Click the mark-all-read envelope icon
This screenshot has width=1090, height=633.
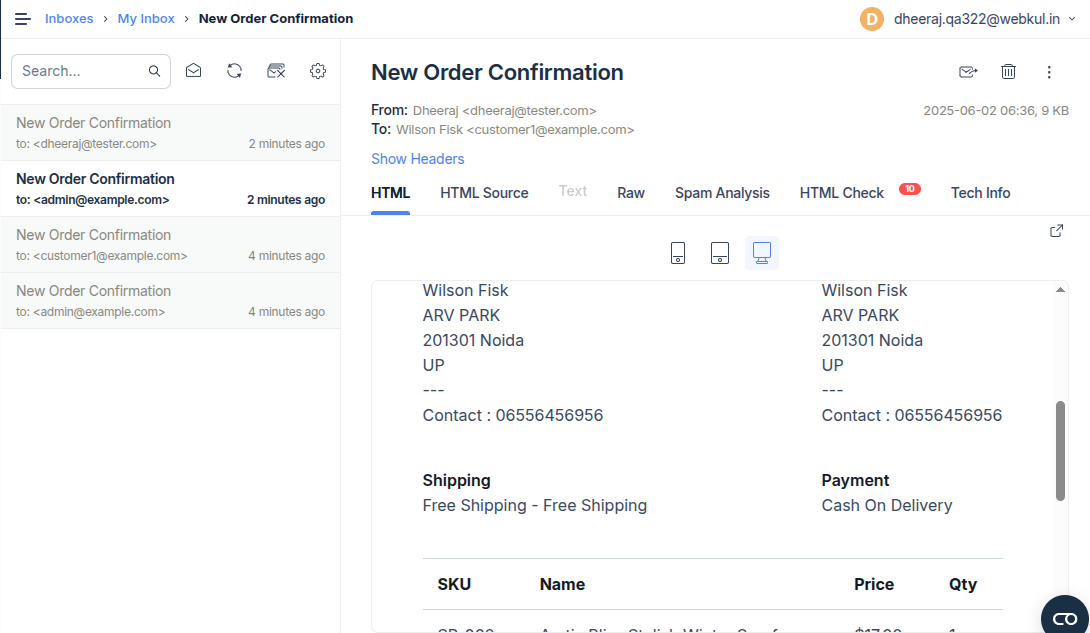194,71
